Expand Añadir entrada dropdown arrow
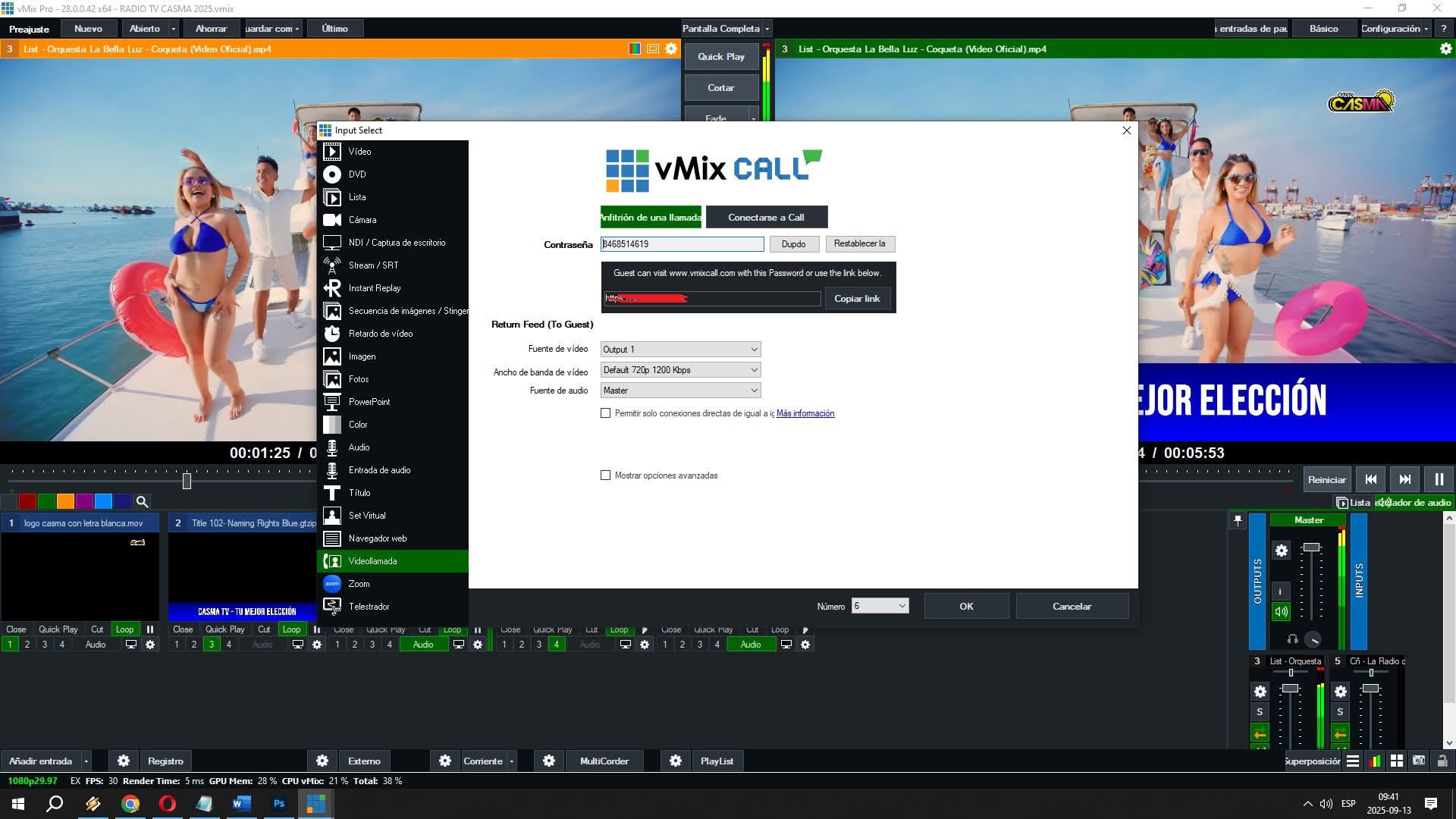 pyautogui.click(x=86, y=761)
